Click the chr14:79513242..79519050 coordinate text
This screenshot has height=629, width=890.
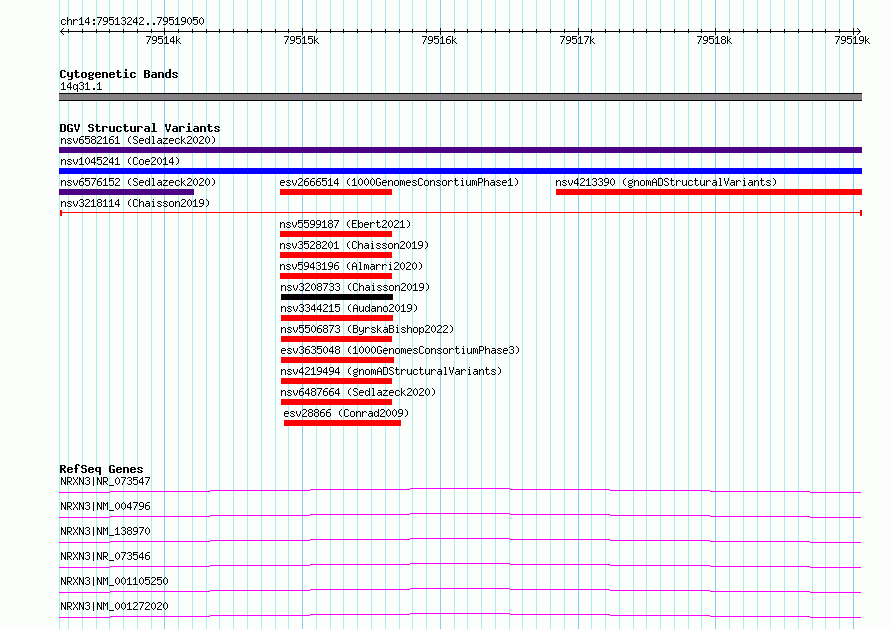tap(132, 22)
